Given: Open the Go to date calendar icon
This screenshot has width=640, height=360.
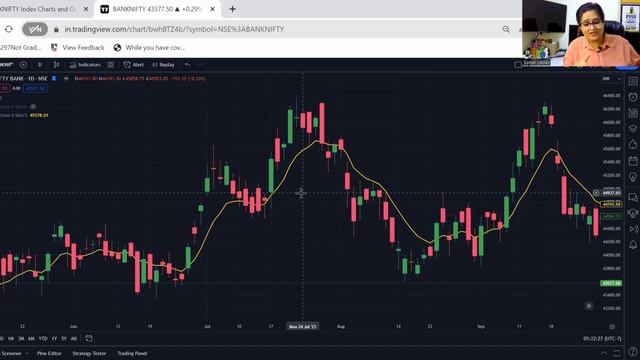Looking at the screenshot, I should tap(89, 338).
